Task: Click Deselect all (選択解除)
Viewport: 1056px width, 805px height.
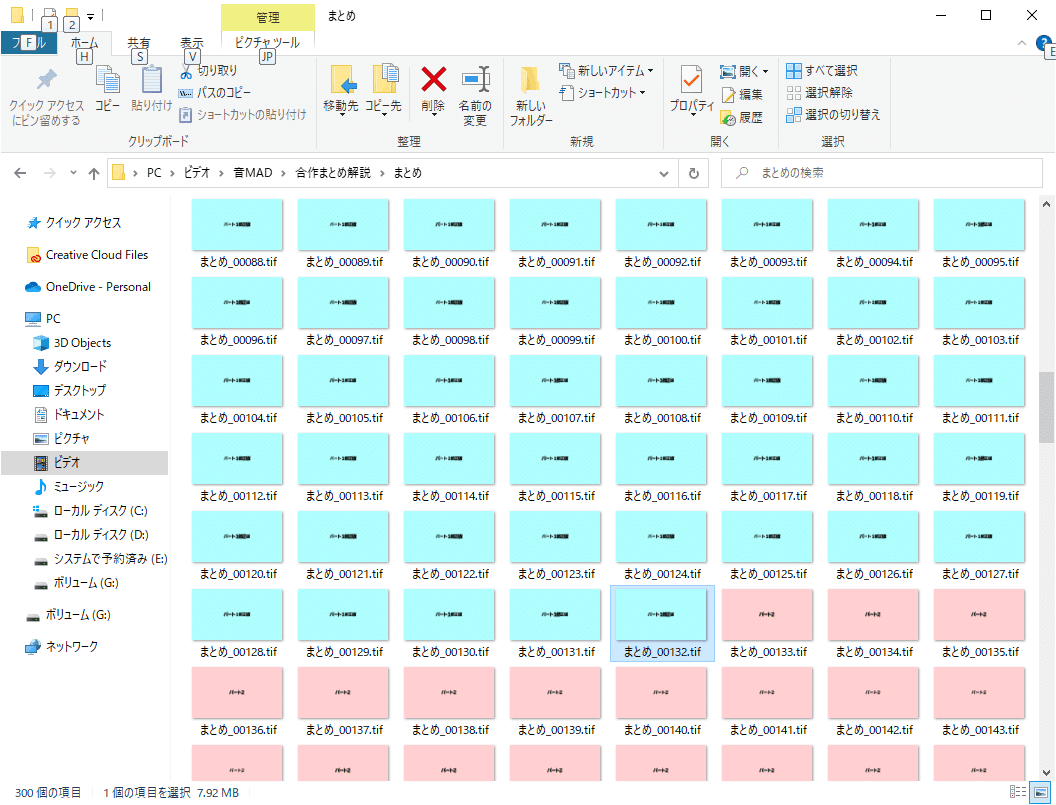Action: (820, 93)
